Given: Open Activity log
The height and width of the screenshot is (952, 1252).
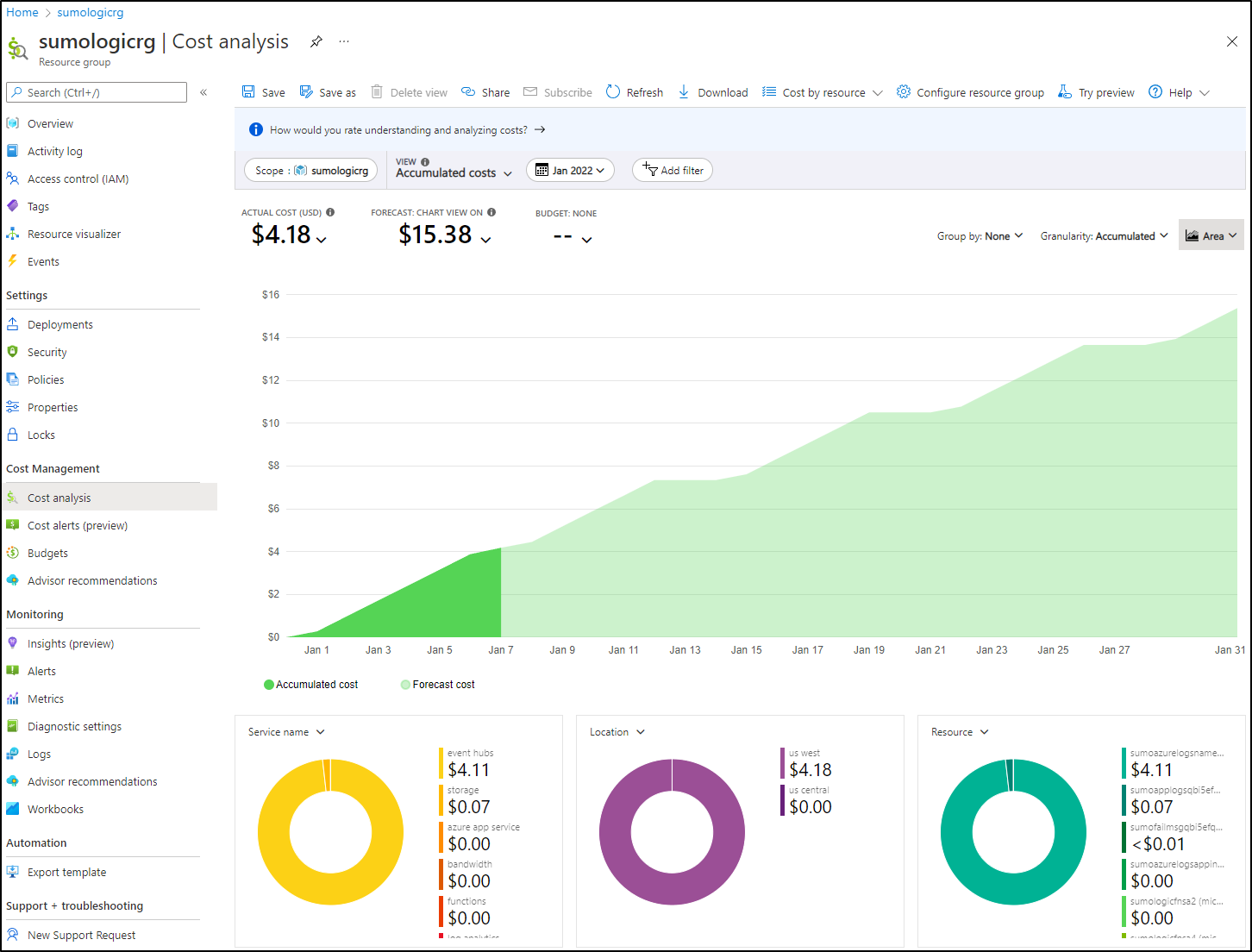Looking at the screenshot, I should tap(55, 152).
